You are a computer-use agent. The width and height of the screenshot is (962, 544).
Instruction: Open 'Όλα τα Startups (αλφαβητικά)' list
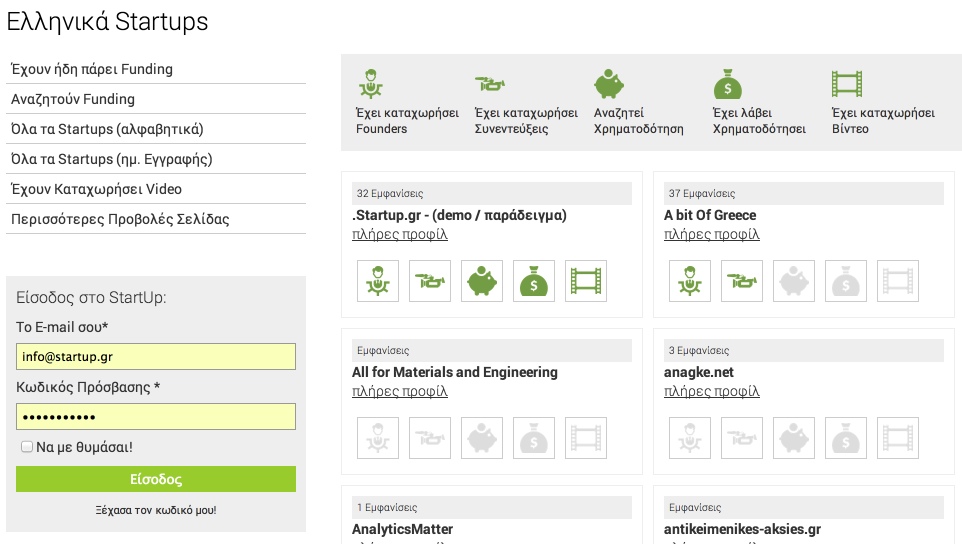[107, 129]
